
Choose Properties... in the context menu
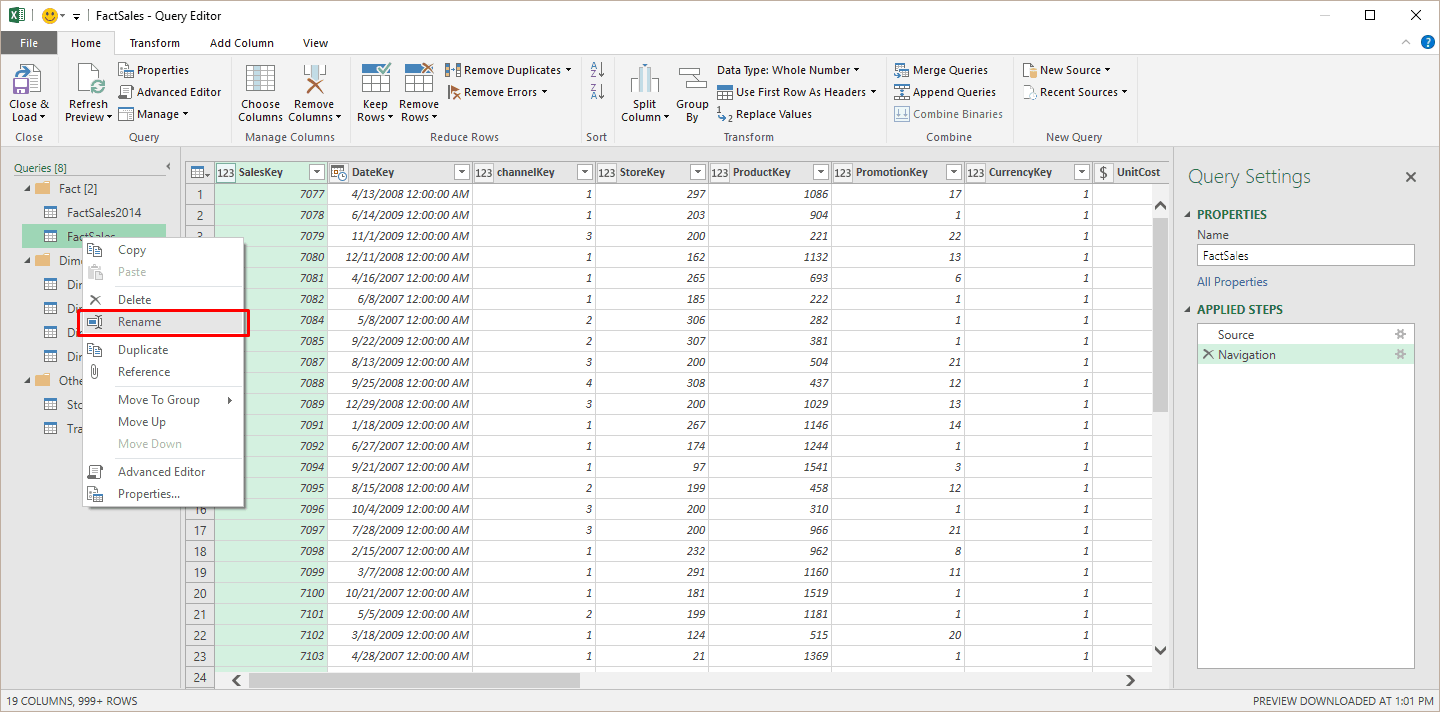point(164,494)
